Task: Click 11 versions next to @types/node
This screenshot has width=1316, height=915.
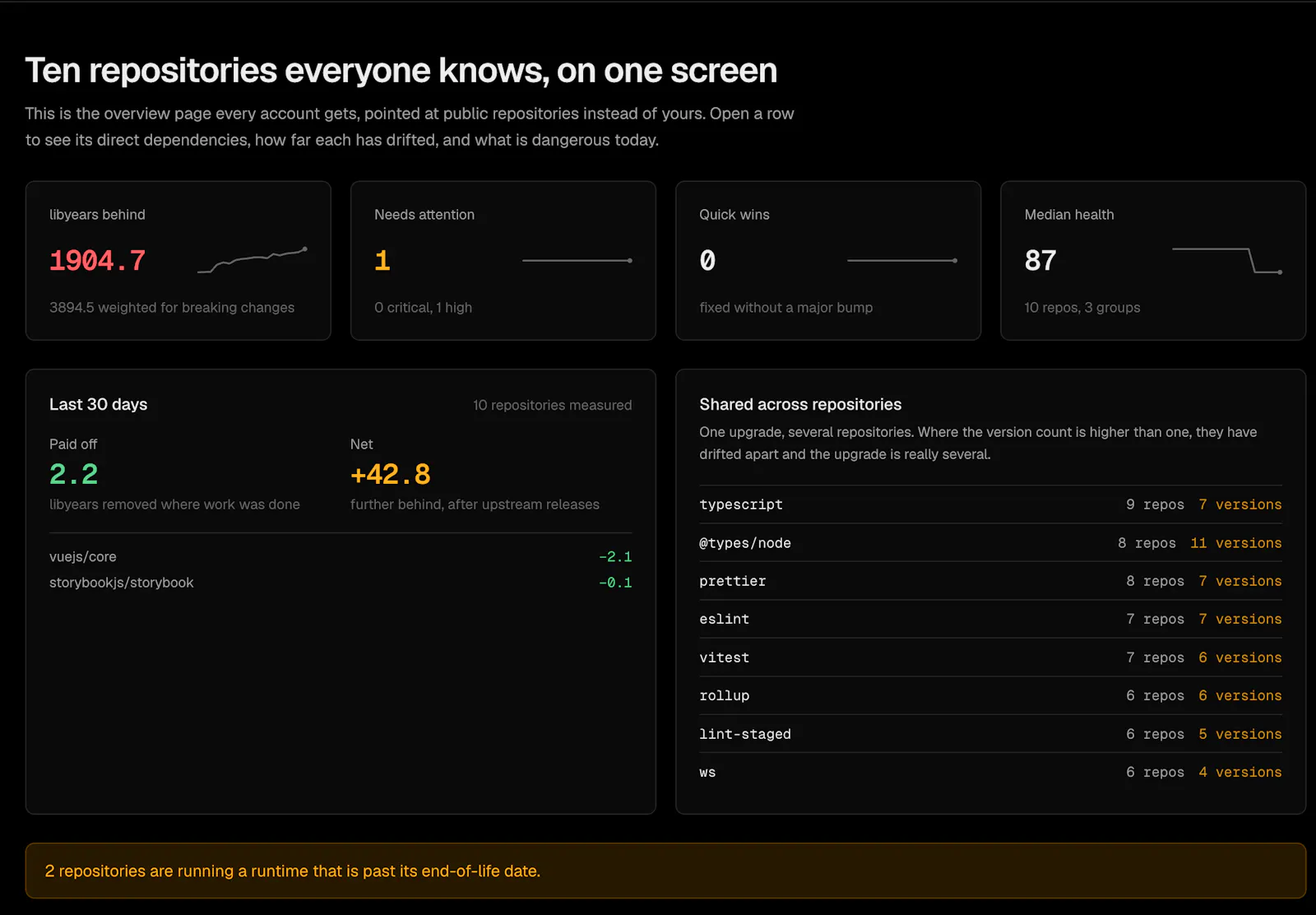Action: pos(1235,543)
